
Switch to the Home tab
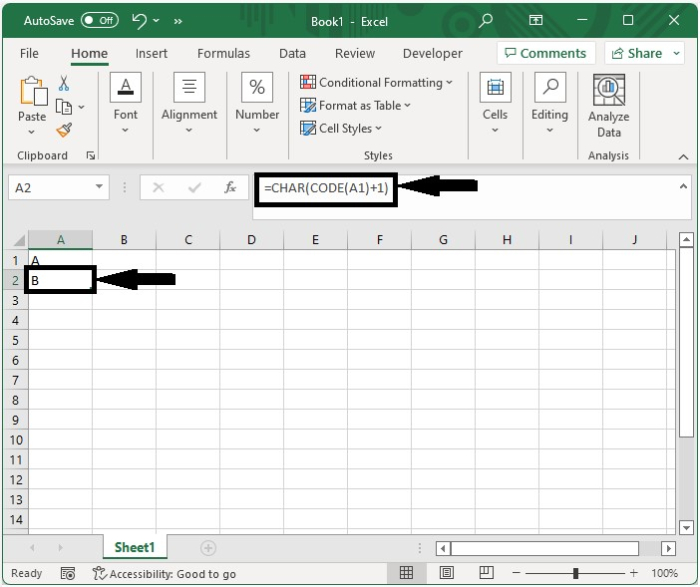(x=89, y=54)
